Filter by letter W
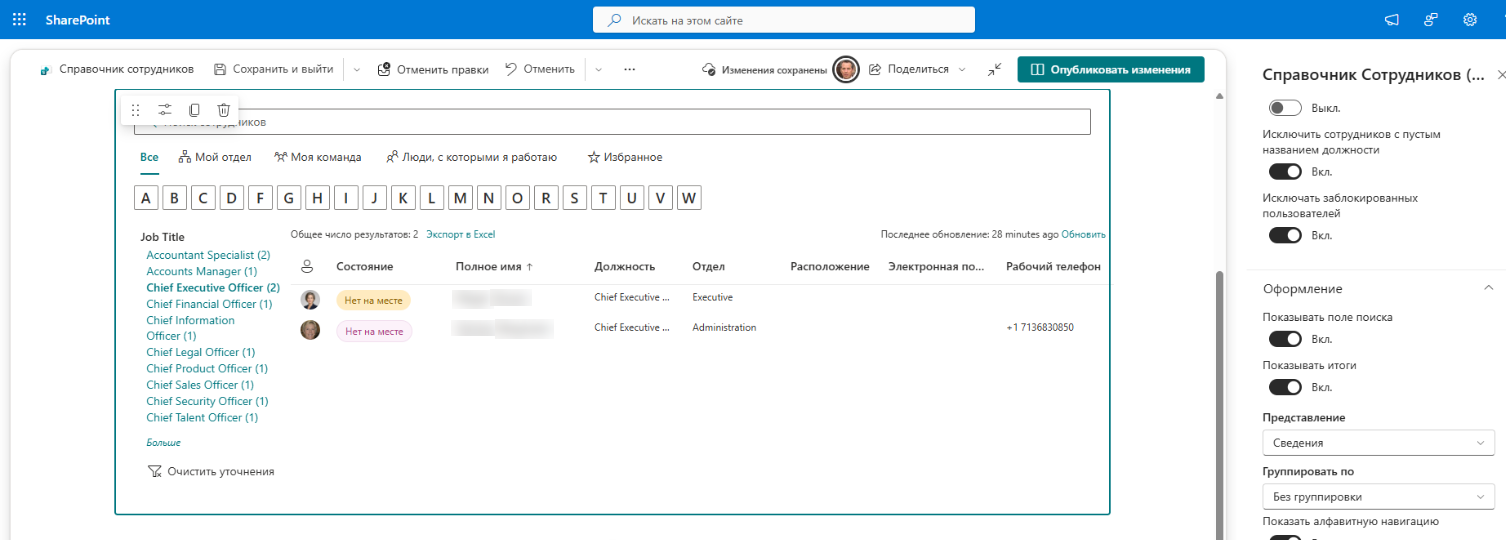The width and height of the screenshot is (1506, 540). [689, 198]
